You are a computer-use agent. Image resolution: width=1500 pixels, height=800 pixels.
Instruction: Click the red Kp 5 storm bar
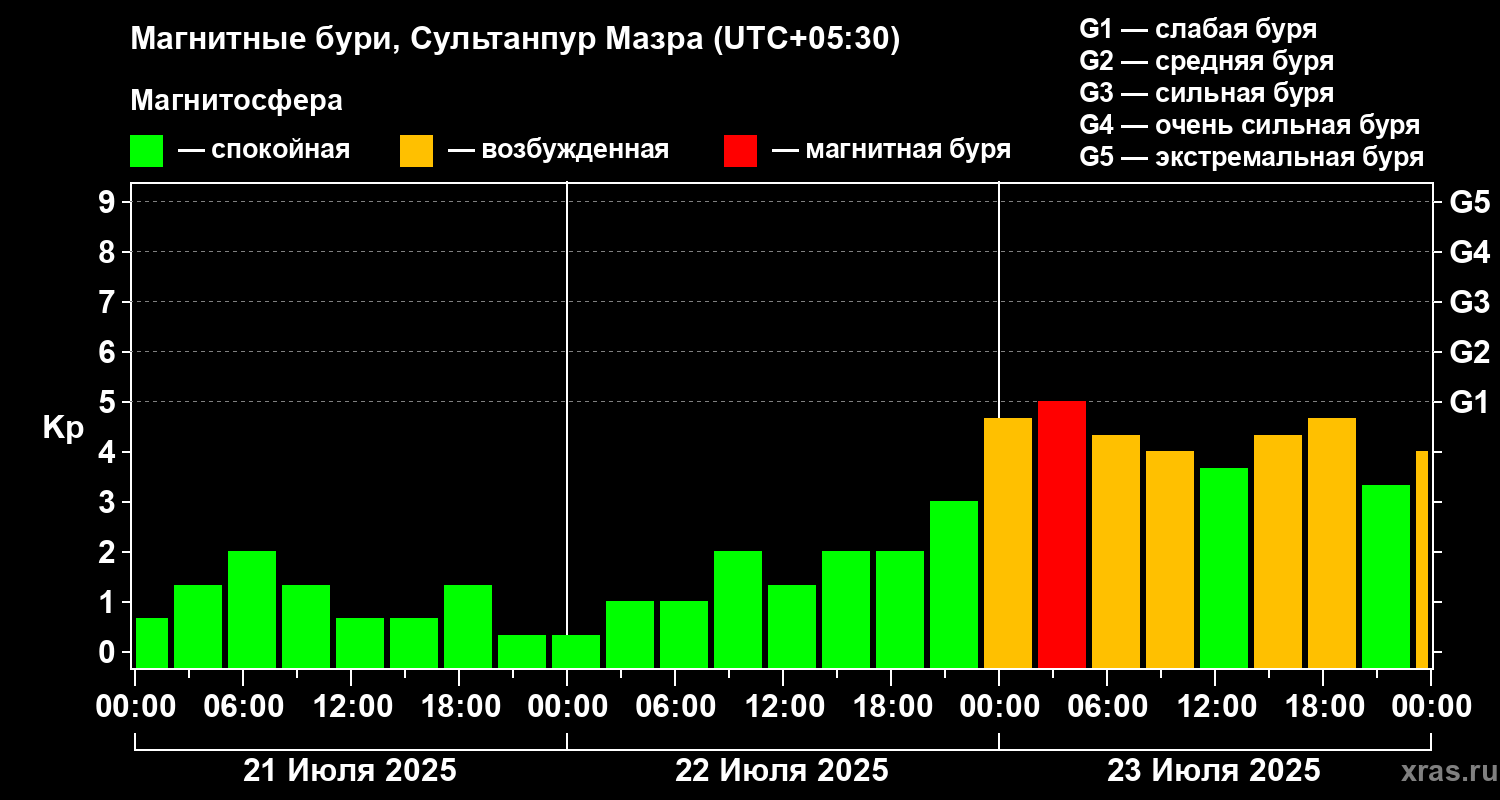coord(1062,534)
